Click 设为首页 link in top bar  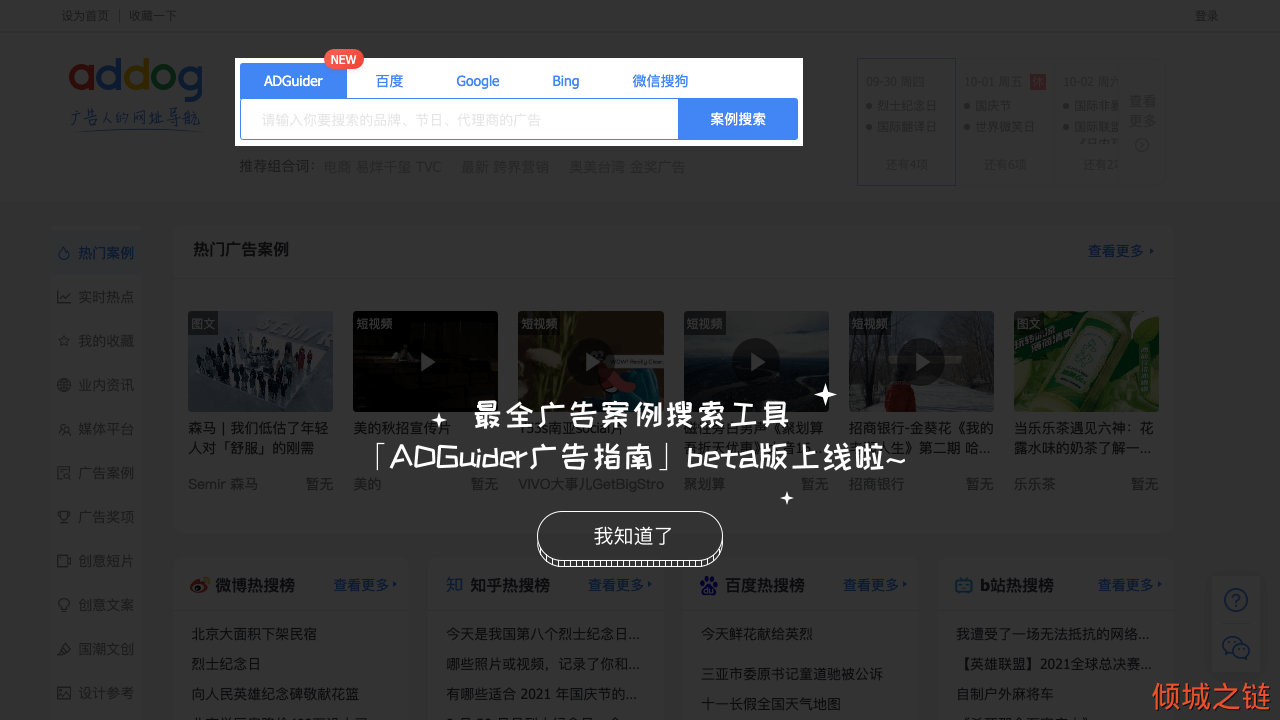(85, 16)
